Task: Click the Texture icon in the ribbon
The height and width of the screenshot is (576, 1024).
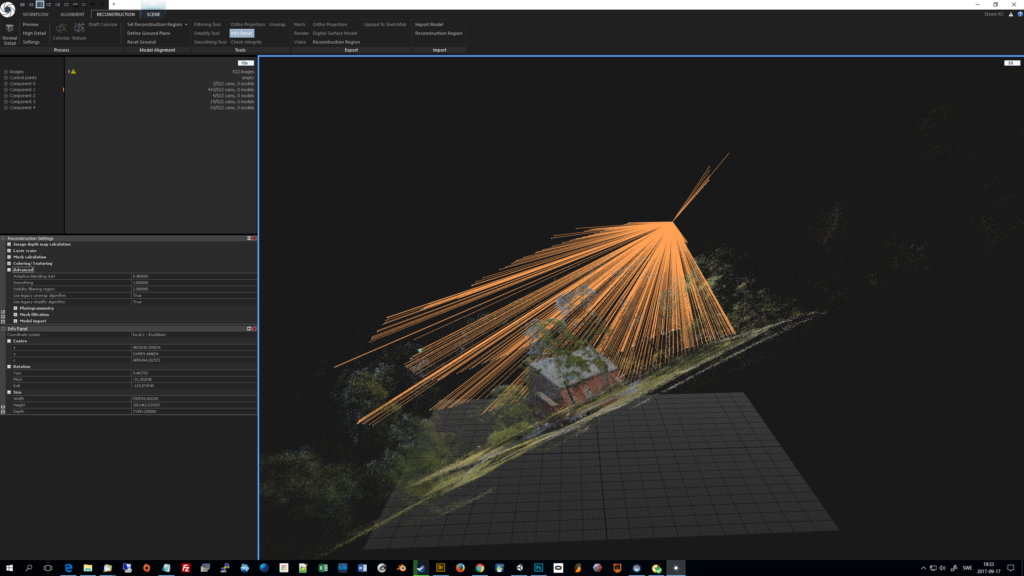Action: [79, 30]
